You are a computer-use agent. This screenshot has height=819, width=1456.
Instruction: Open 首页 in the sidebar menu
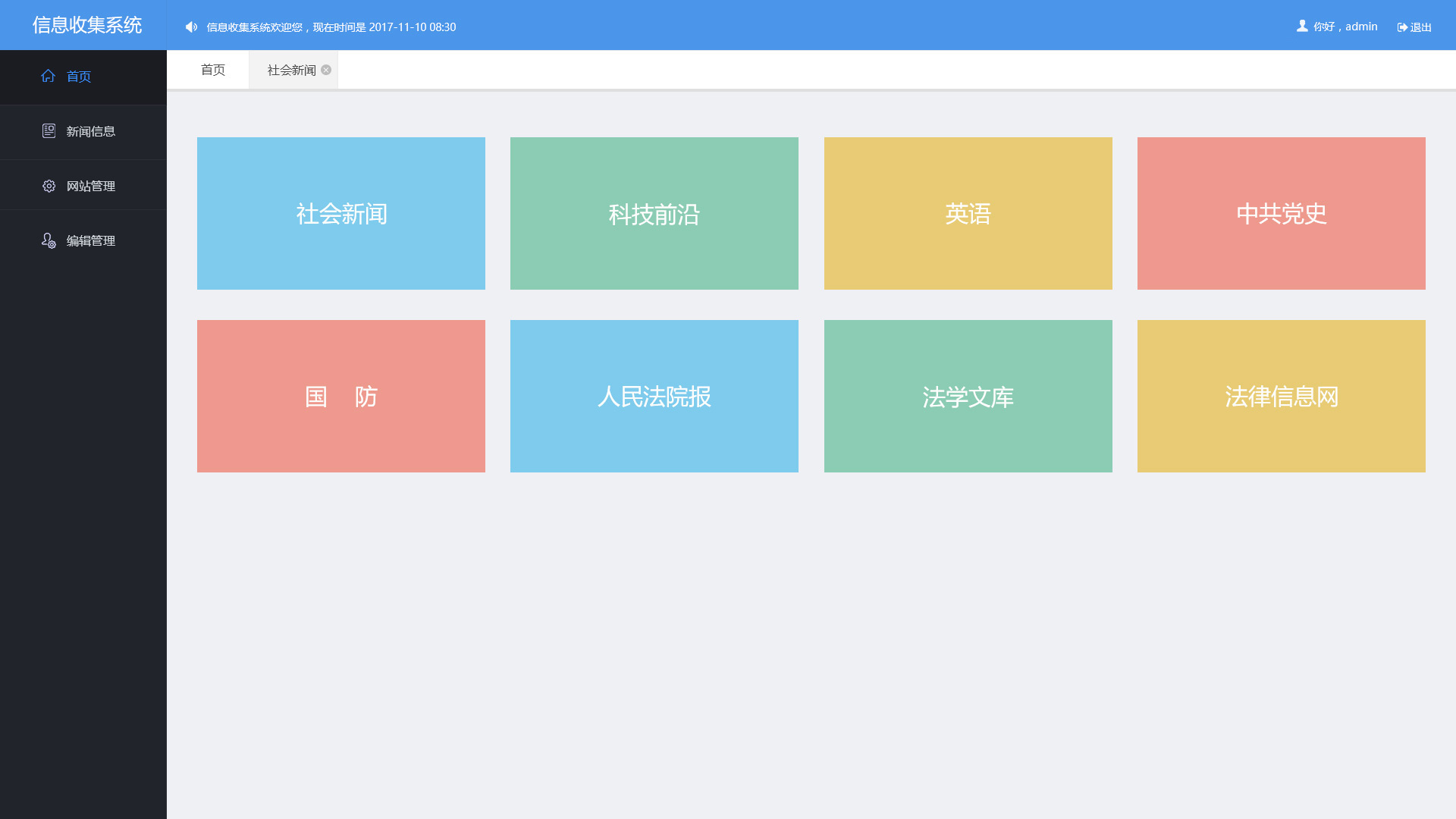click(83, 77)
